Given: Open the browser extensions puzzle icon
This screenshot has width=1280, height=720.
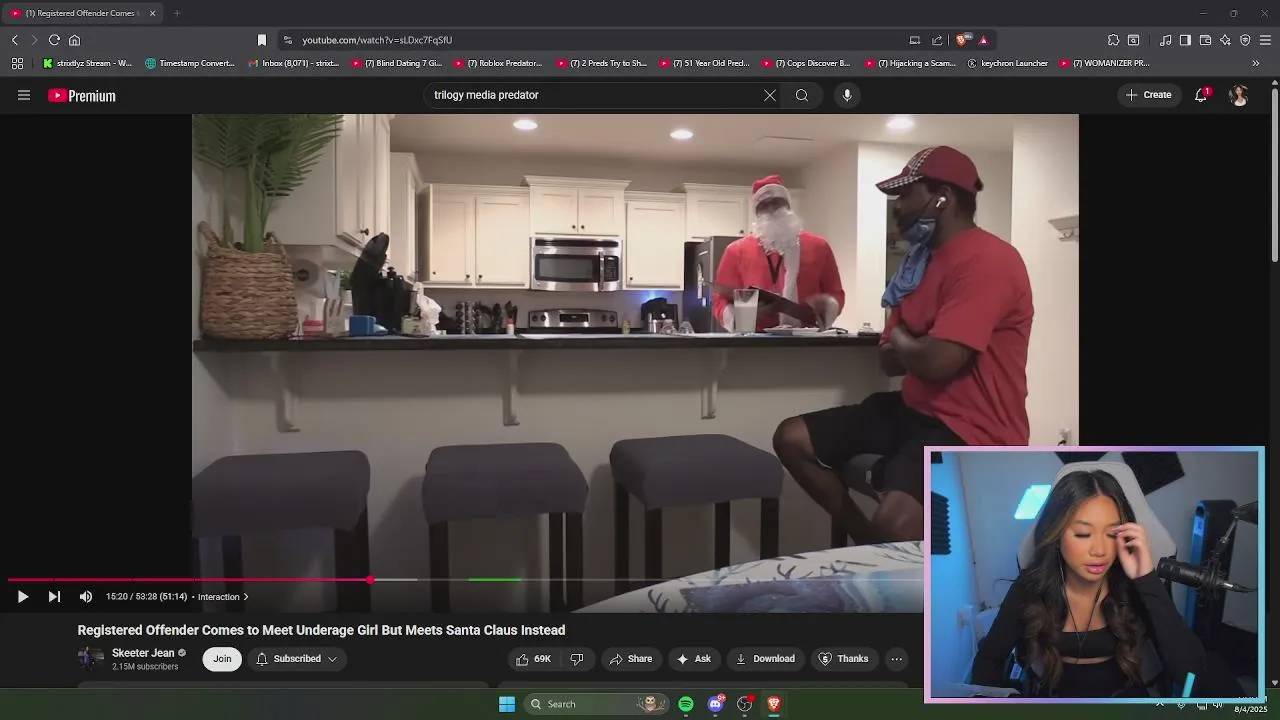Looking at the screenshot, I should (1113, 40).
